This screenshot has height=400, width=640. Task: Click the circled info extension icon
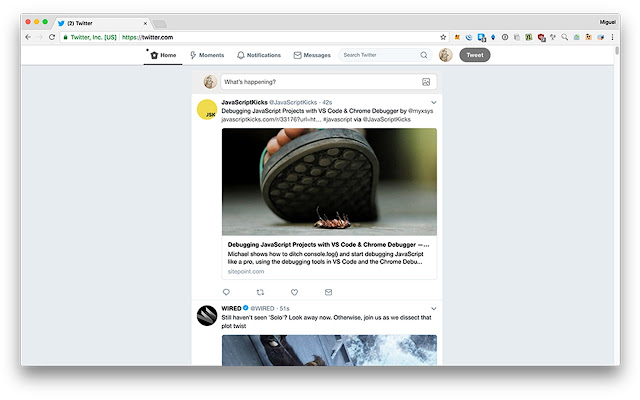[x=505, y=37]
